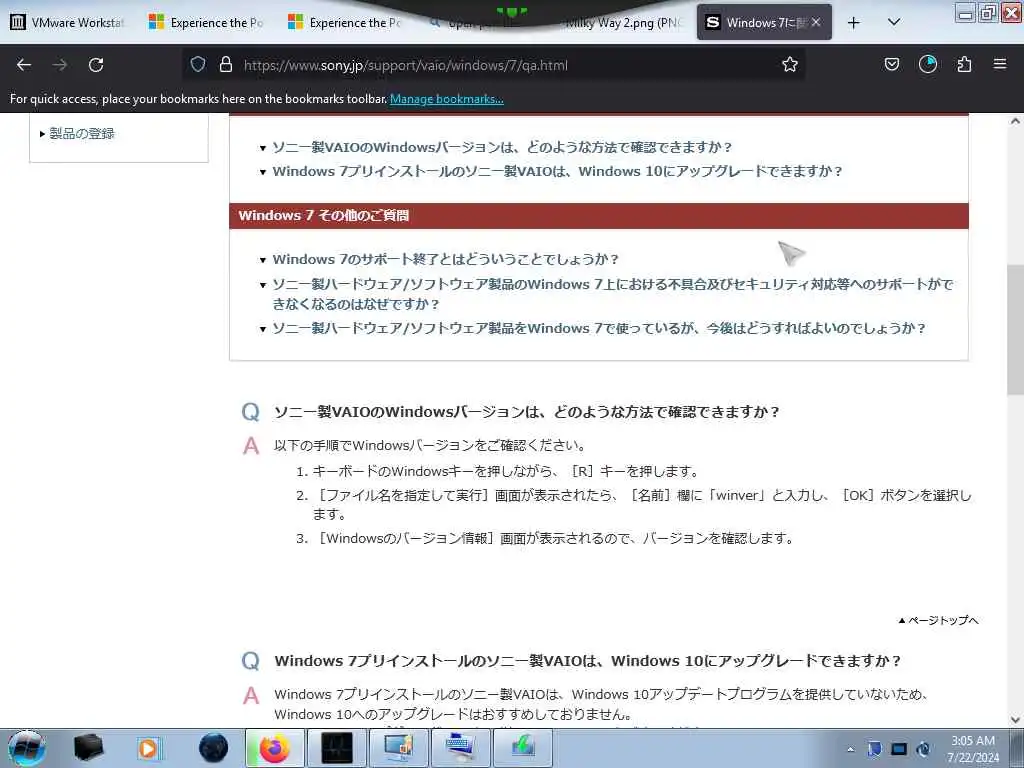The height and width of the screenshot is (768, 1024).
Task: Close the Windows 7 Sony tab
Action: pyautogui.click(x=816, y=22)
